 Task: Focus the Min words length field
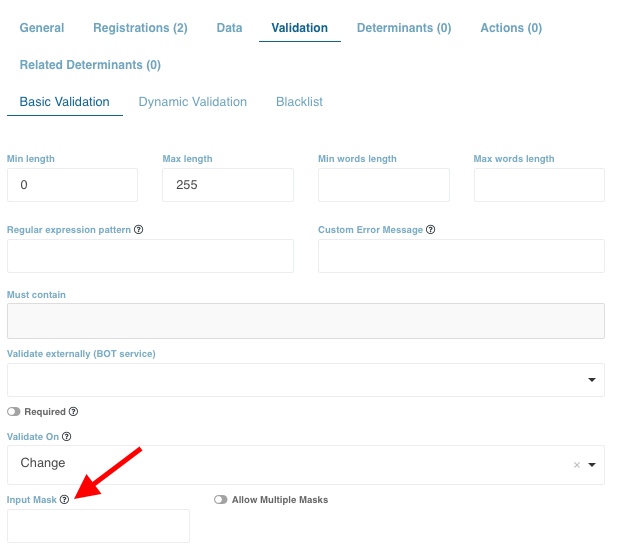[384, 185]
